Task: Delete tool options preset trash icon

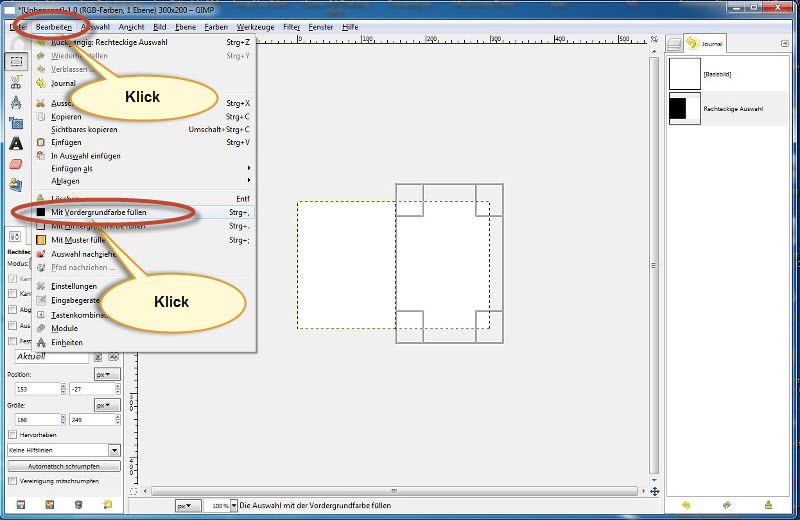Action: pyautogui.click(x=78, y=505)
